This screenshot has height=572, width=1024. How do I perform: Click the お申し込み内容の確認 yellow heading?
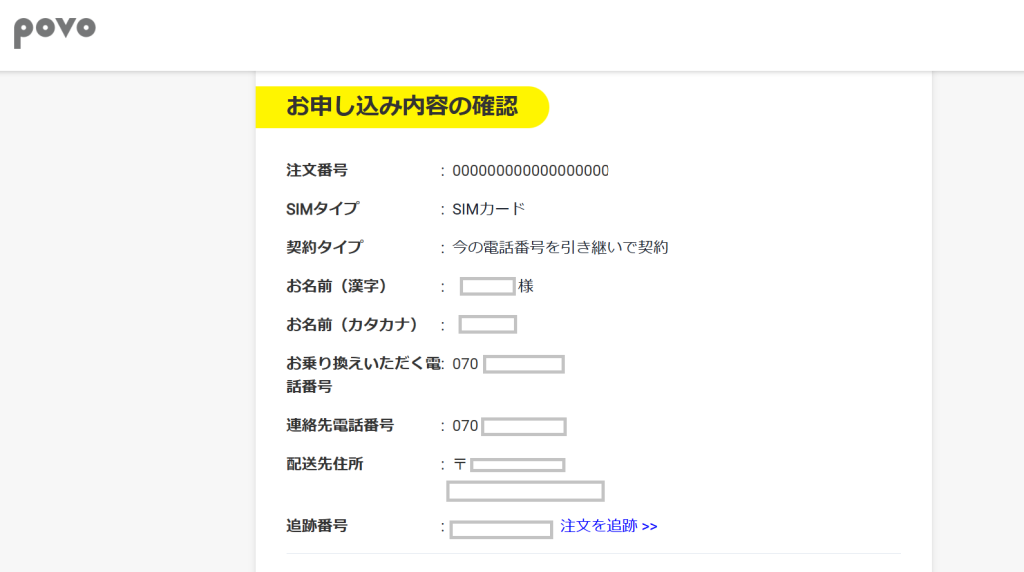(402, 107)
